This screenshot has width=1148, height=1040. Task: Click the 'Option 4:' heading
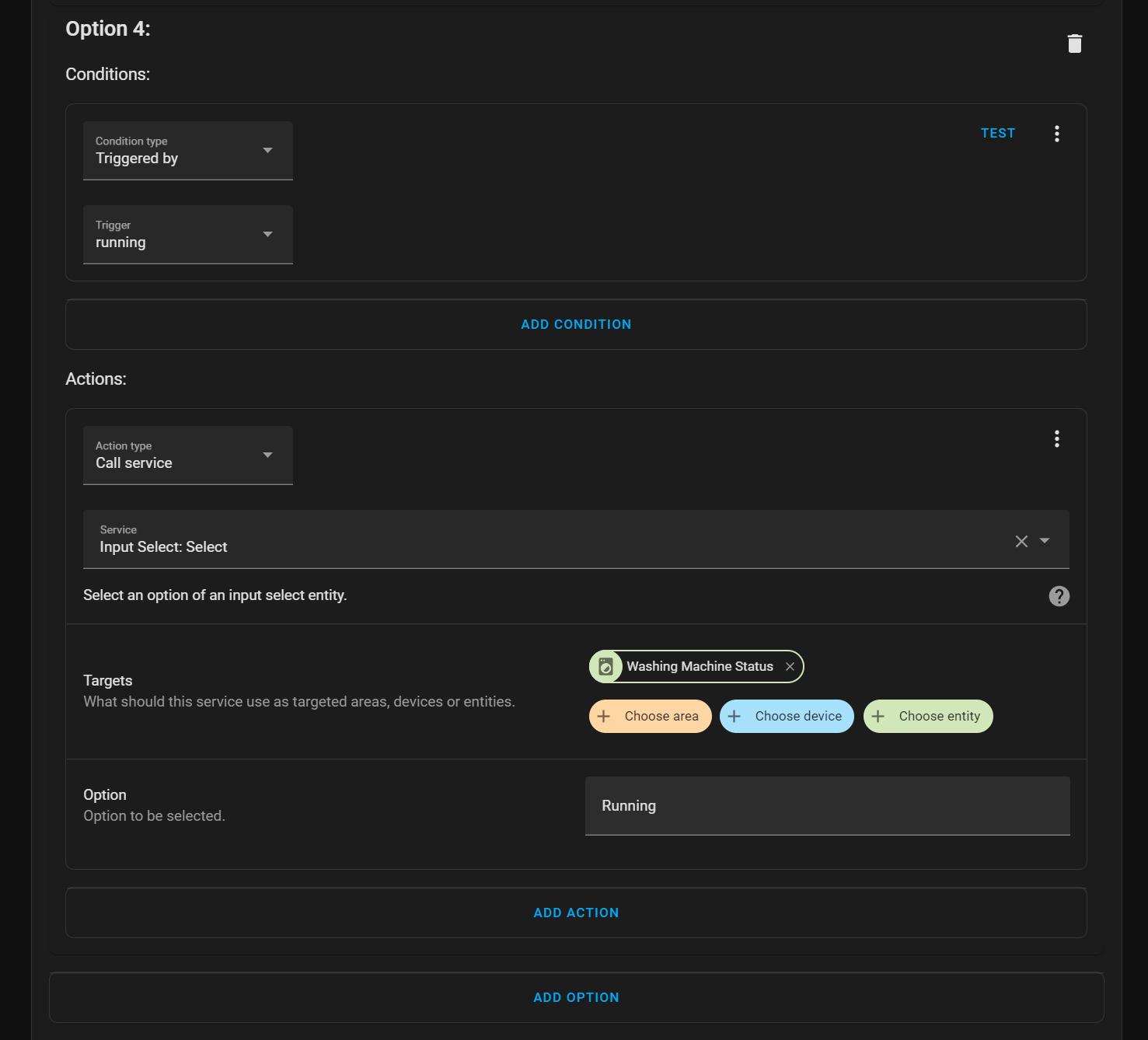[x=108, y=29]
